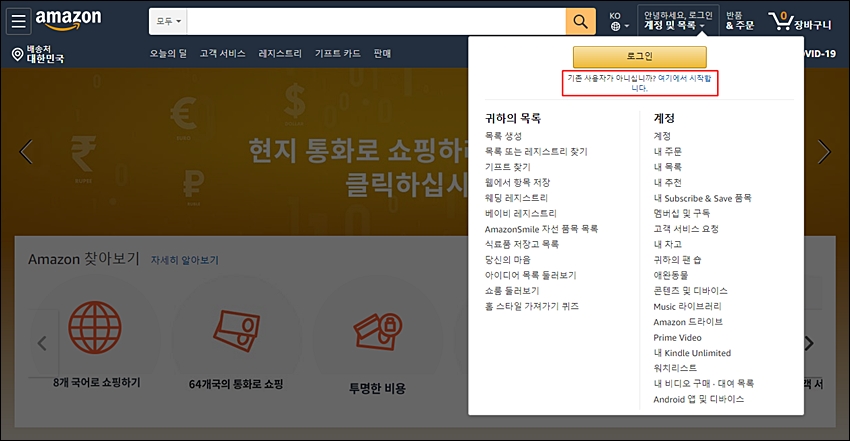Open 고객 서비스 요청 entry
This screenshot has height=441, width=850.
pyautogui.click(x=686, y=229)
